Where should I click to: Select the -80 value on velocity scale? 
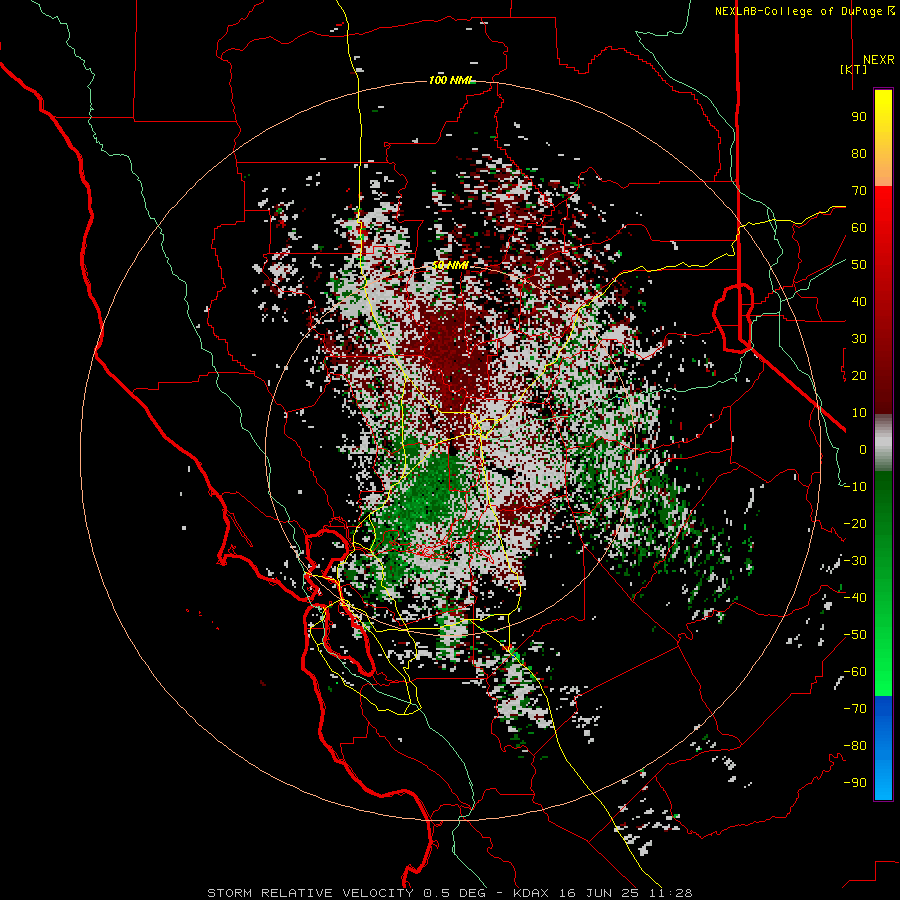point(855,746)
